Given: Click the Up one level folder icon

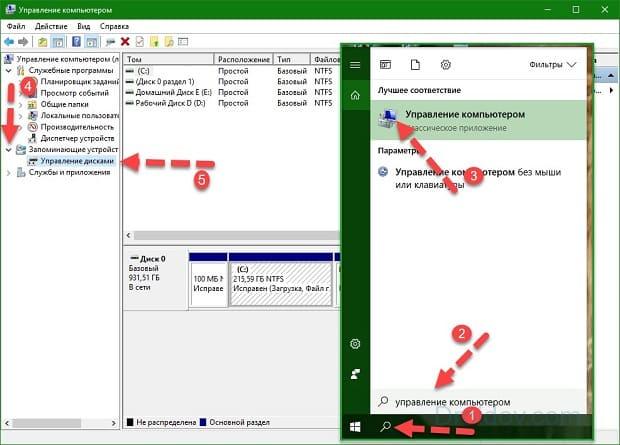Looking at the screenshot, I should coord(42,42).
